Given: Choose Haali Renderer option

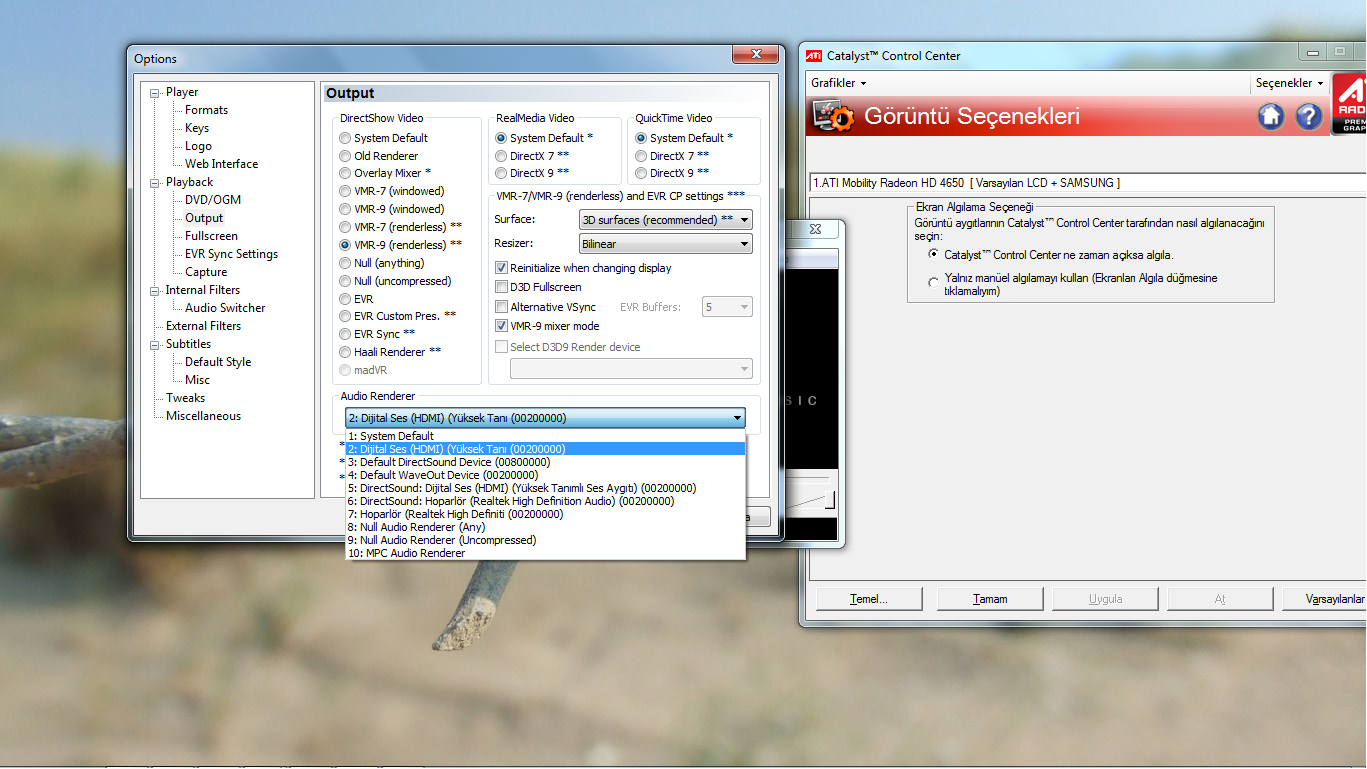Looking at the screenshot, I should pos(345,352).
